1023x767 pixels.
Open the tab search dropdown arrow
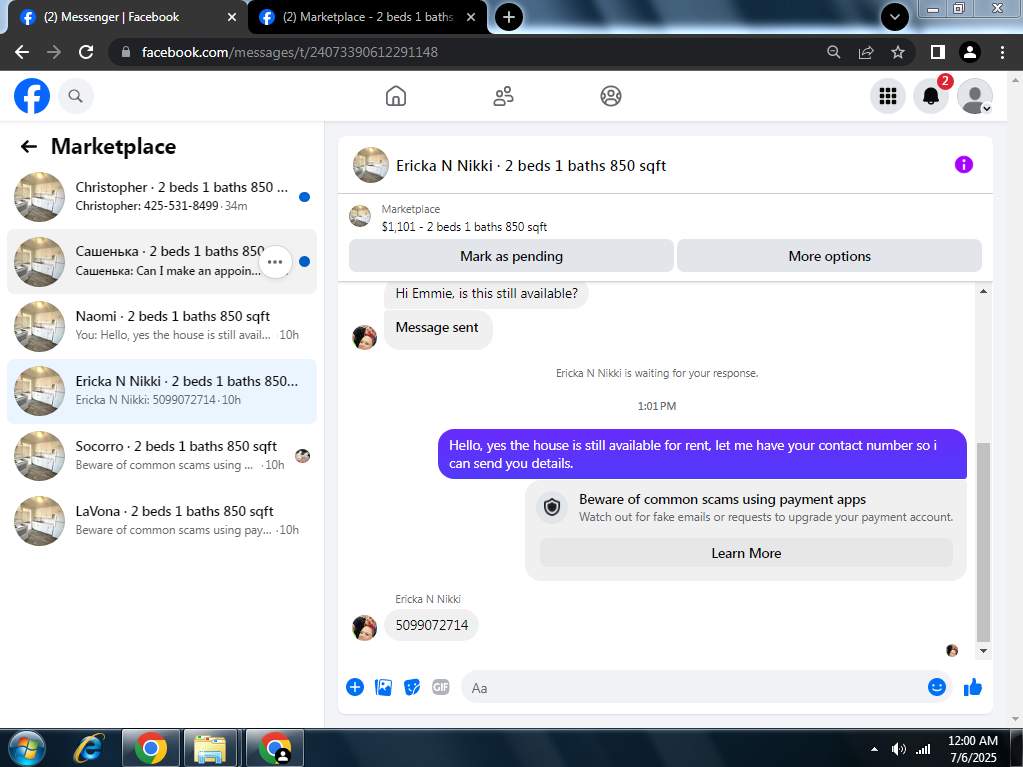(x=895, y=17)
